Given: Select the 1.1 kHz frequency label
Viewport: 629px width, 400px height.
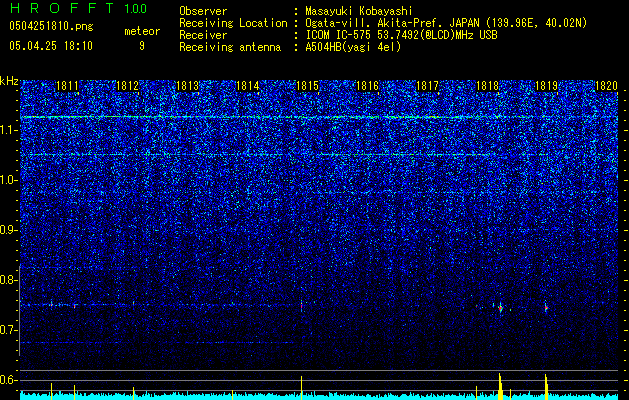Looking at the screenshot, I should coord(9,130).
